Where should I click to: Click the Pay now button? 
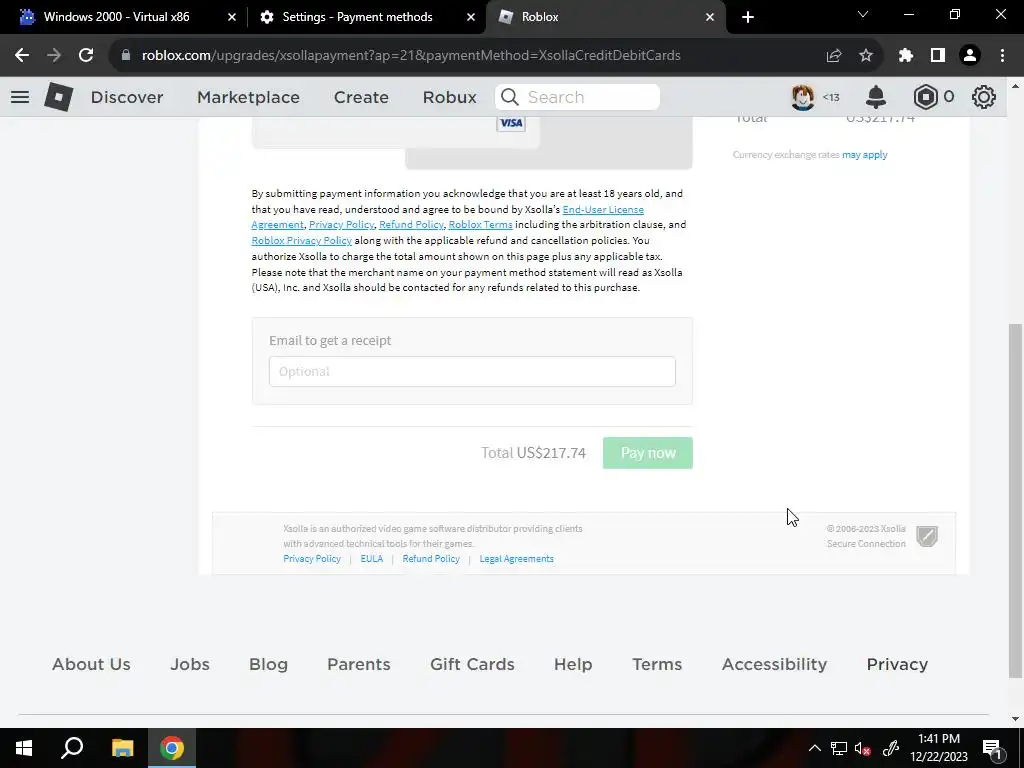[647, 453]
